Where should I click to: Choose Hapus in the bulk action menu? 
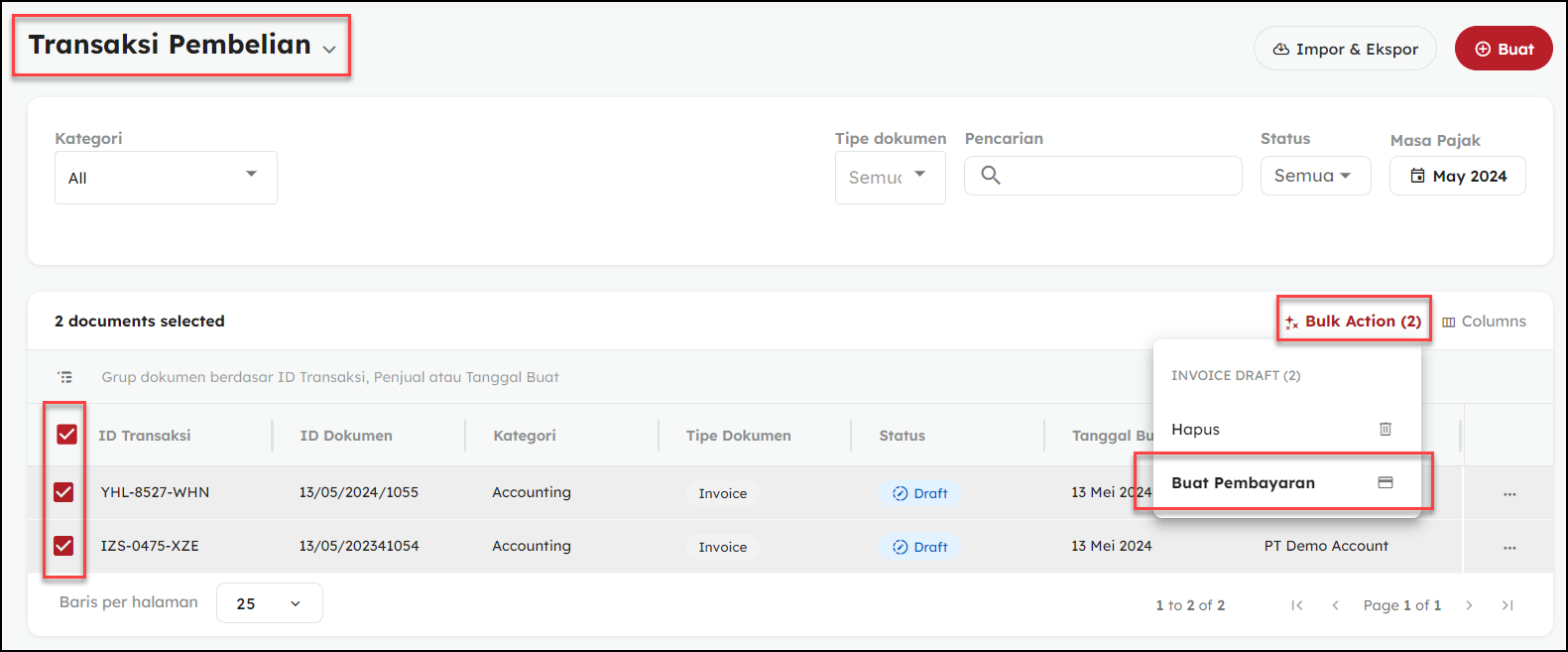1196,430
